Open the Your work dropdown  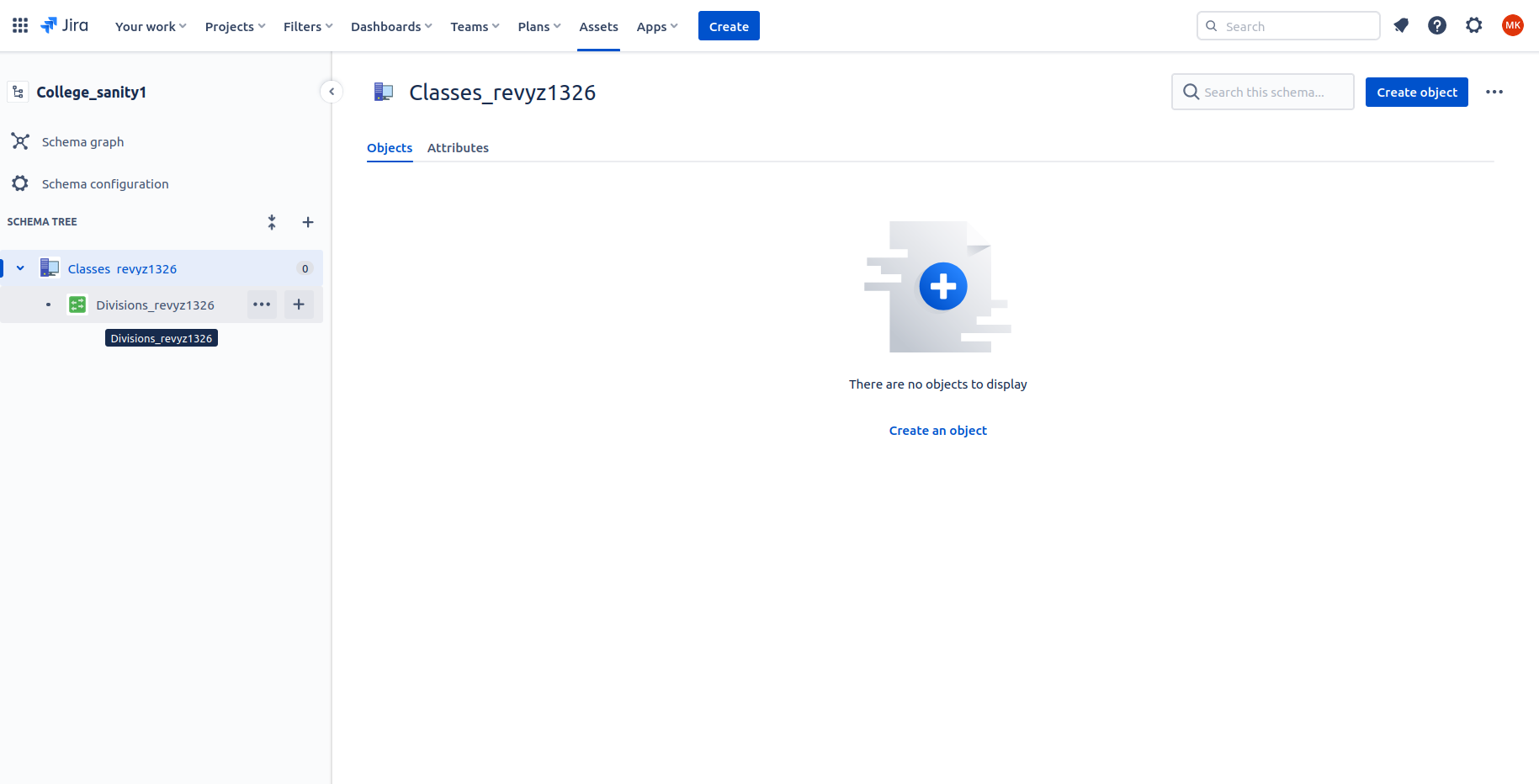[151, 26]
